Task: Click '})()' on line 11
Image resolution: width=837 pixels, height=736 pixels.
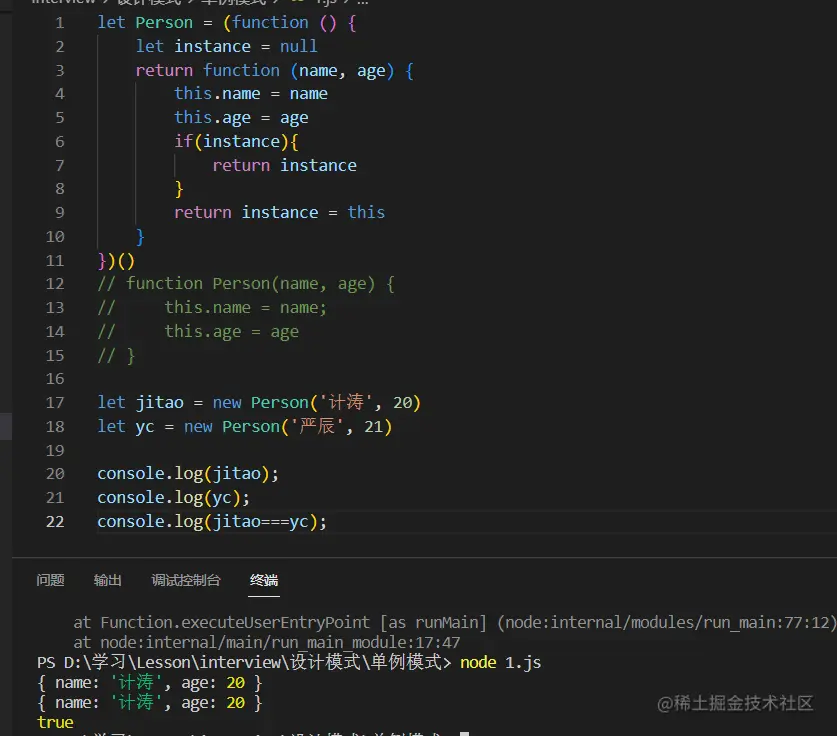Action: [116, 260]
